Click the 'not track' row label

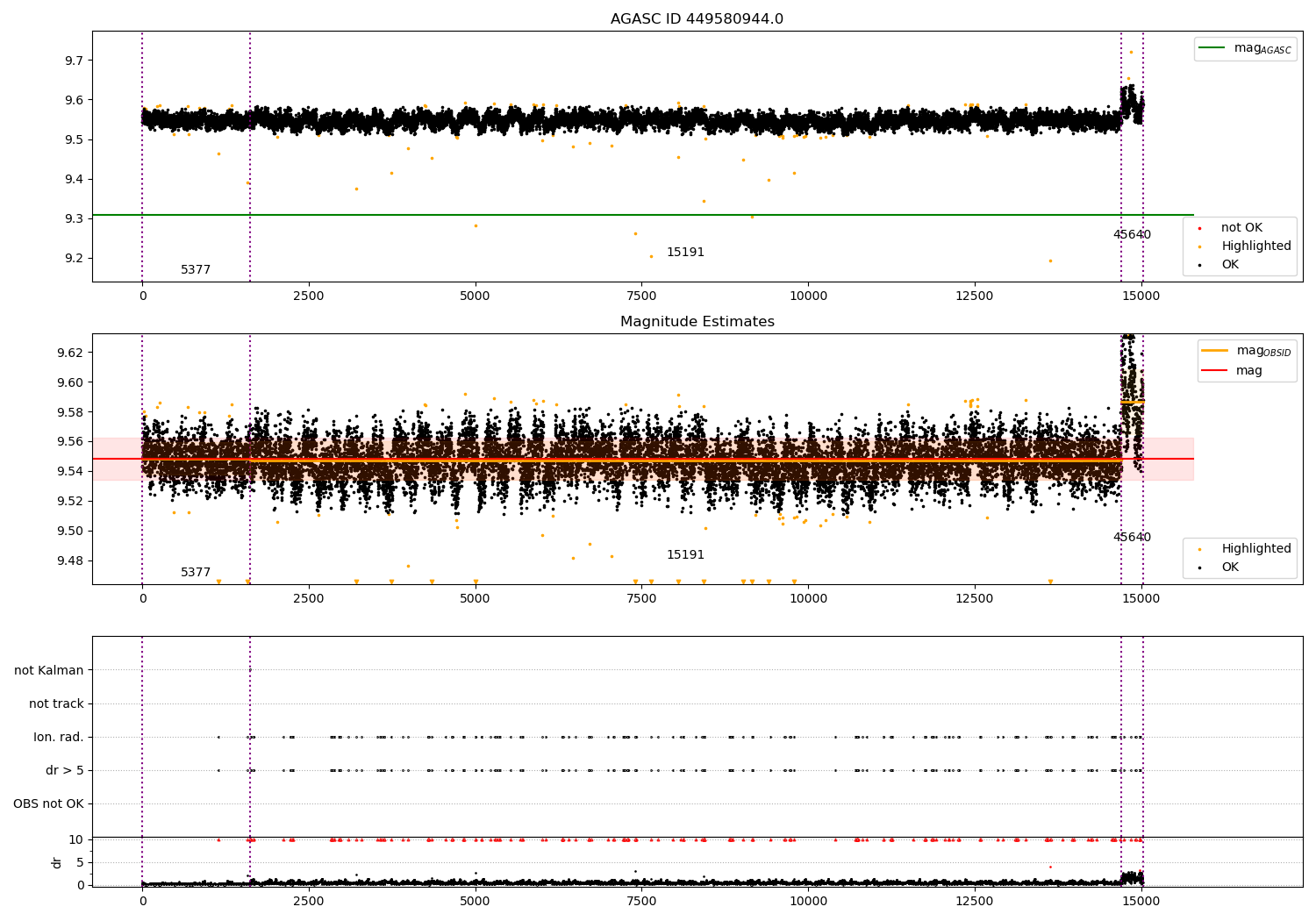point(56,704)
